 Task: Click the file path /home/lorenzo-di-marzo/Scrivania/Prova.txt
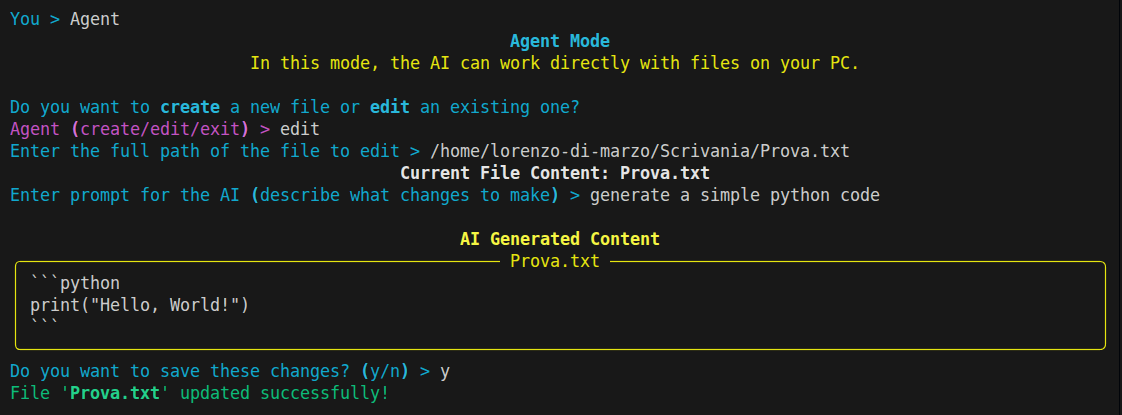tap(640, 152)
